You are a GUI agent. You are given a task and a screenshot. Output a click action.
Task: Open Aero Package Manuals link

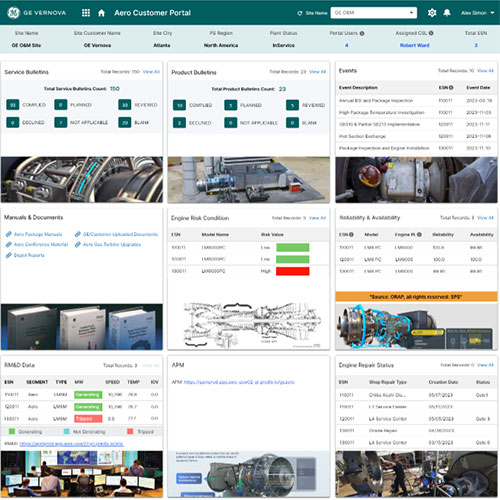38,234
